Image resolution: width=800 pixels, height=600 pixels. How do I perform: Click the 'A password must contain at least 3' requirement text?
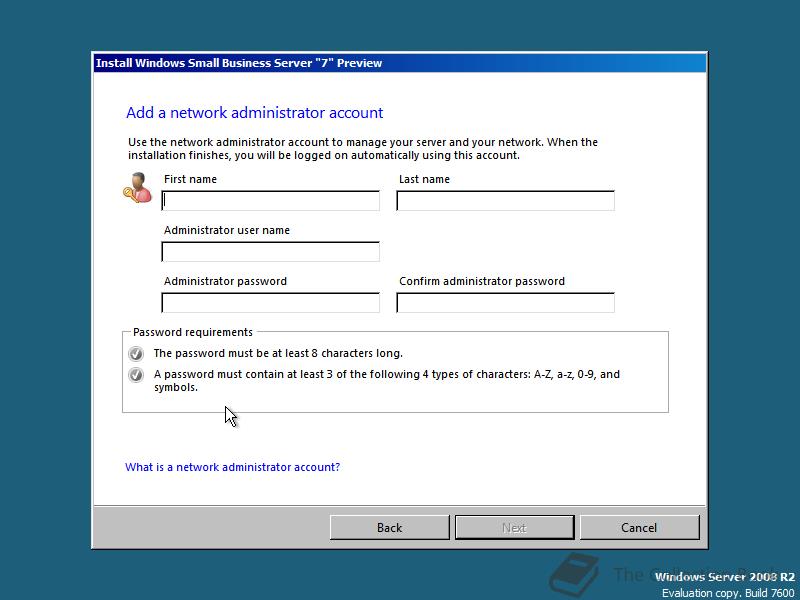(387, 381)
